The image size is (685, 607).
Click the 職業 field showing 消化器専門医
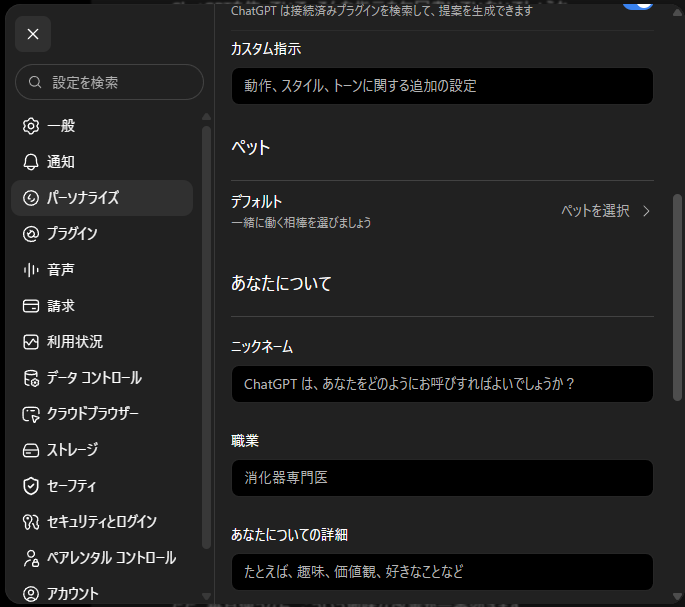click(442, 478)
